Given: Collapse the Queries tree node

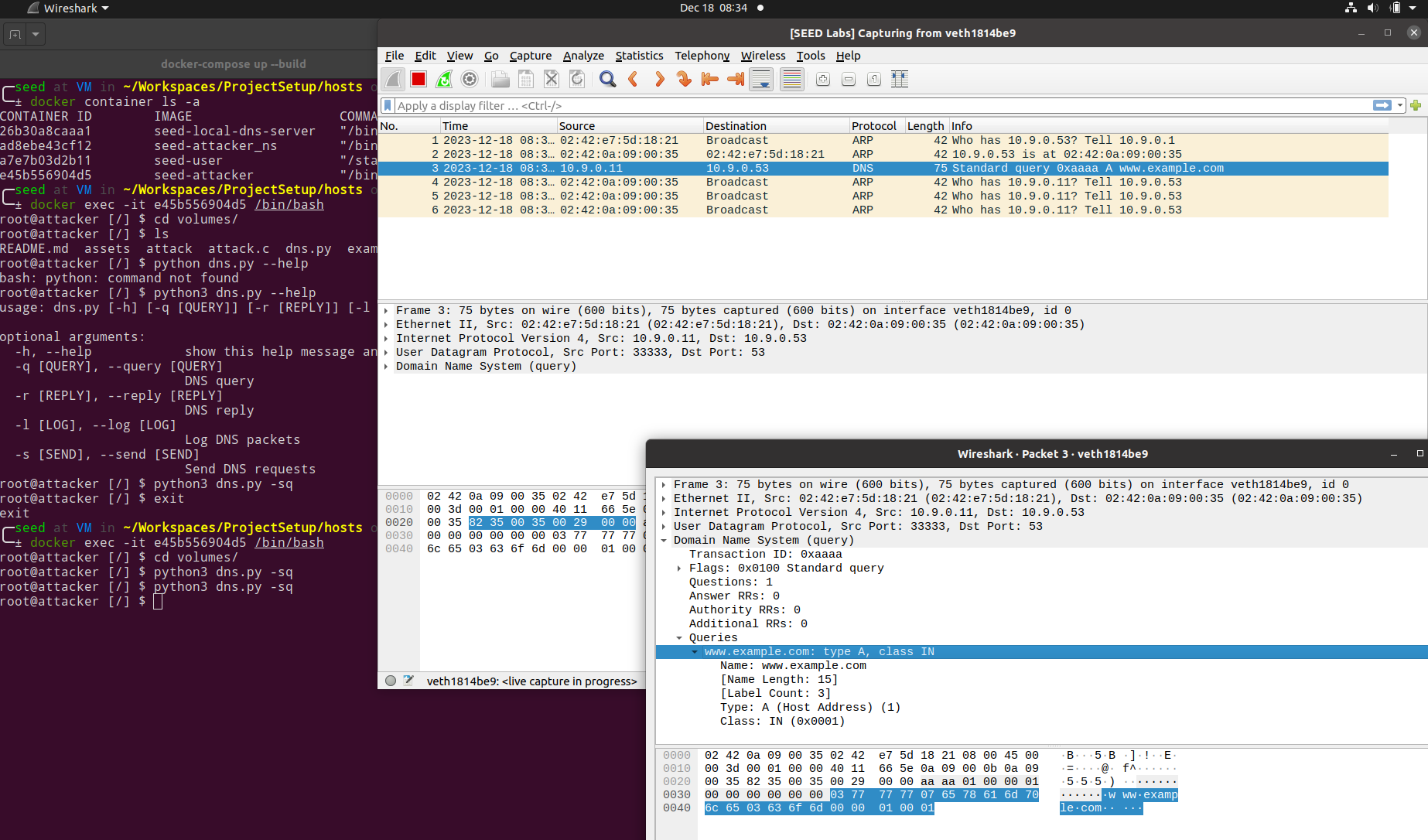Looking at the screenshot, I should (679, 637).
